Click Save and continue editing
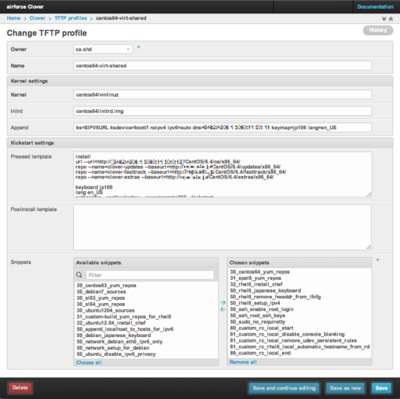Viewport: 400px width, 399px height. point(284,388)
